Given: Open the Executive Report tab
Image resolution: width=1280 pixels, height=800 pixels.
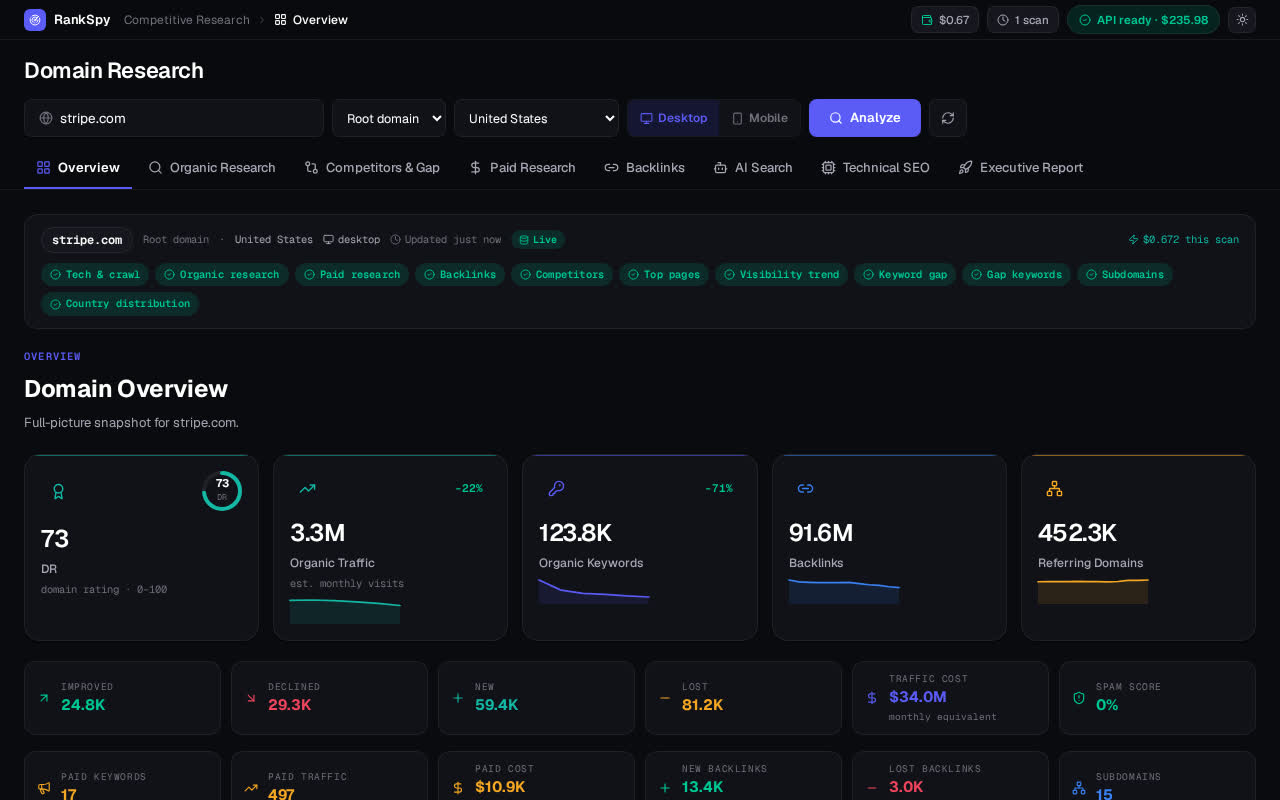Looking at the screenshot, I should click(1020, 168).
